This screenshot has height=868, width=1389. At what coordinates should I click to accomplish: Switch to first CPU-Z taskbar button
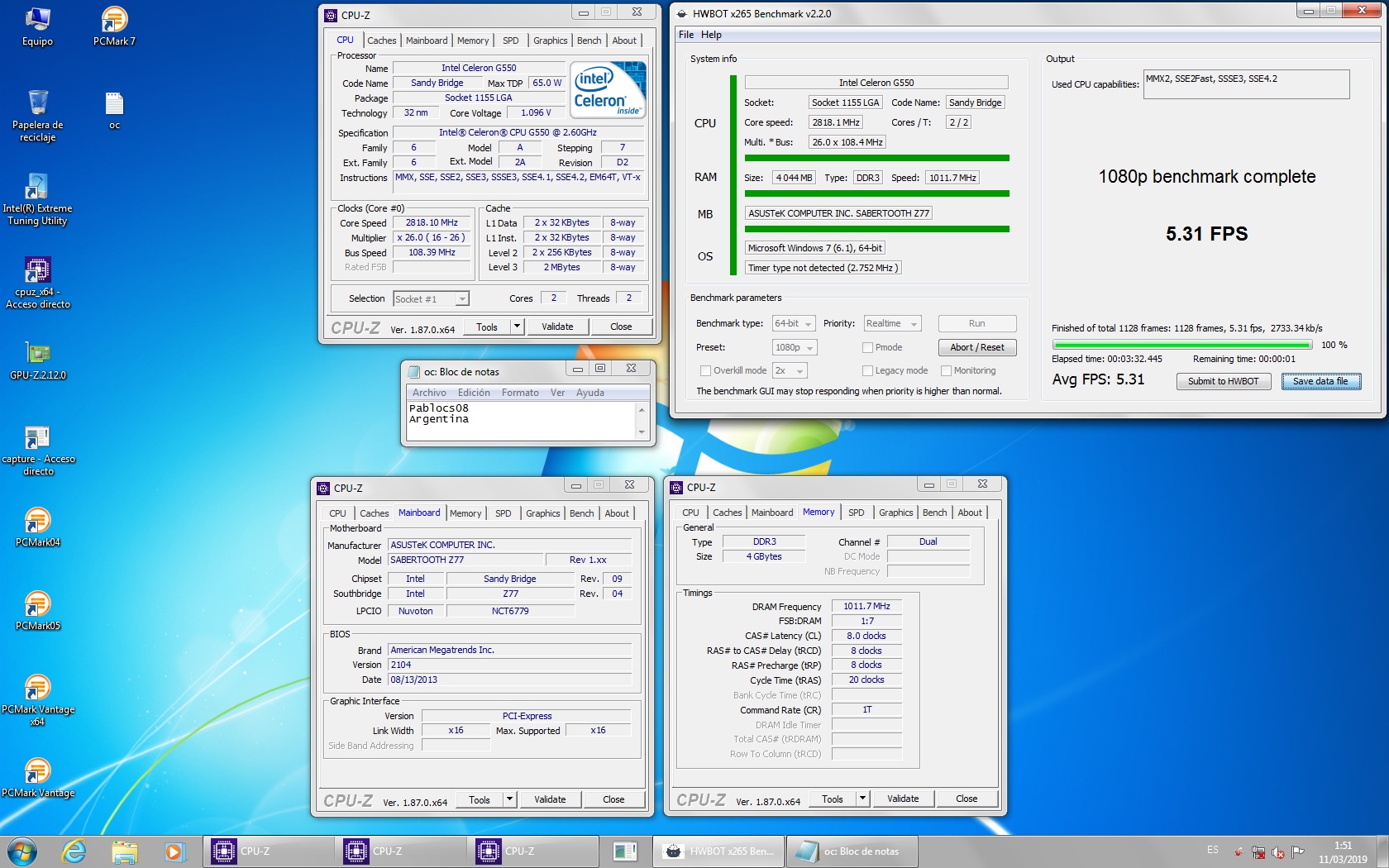(268, 851)
